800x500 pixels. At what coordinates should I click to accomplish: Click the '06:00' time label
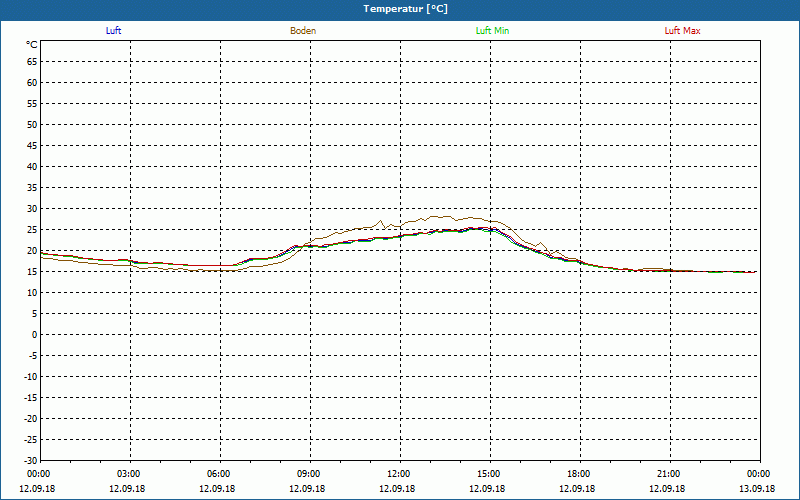pos(218,474)
